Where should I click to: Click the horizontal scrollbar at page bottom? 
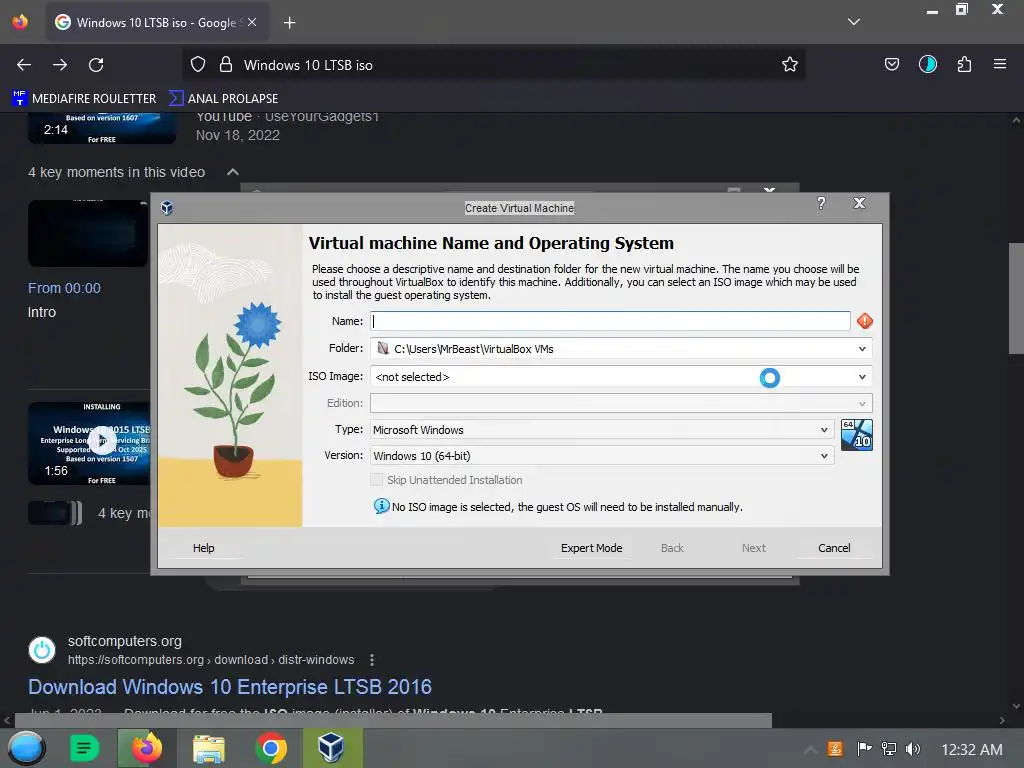tap(393, 720)
